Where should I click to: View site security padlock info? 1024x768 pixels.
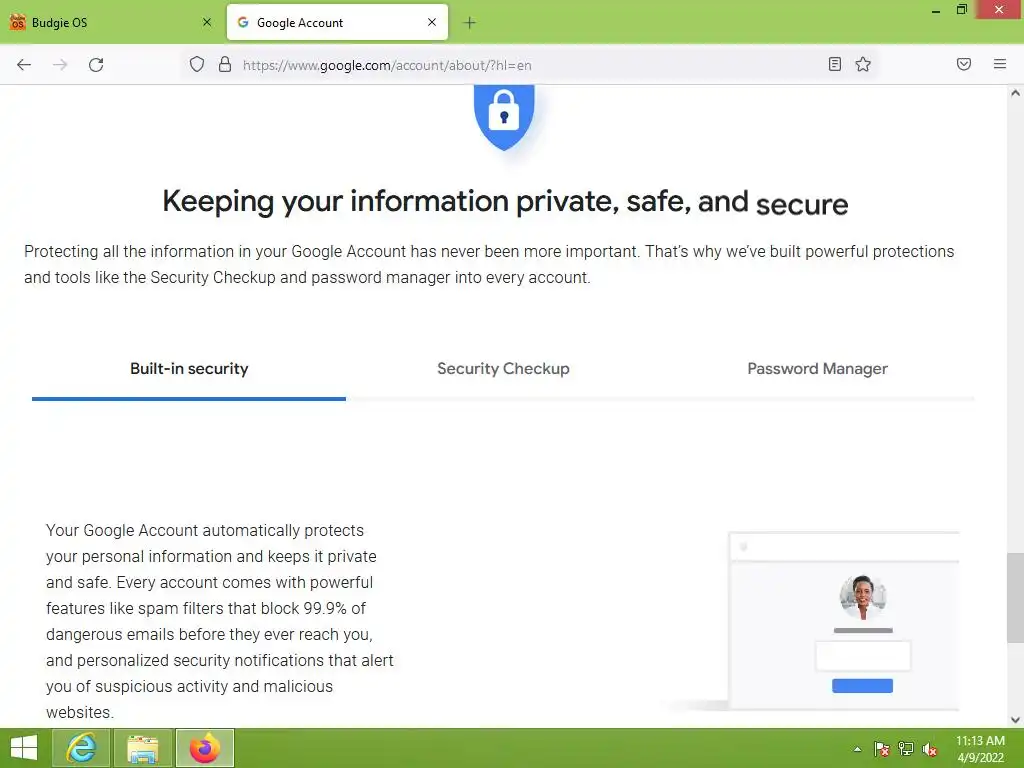(x=224, y=65)
